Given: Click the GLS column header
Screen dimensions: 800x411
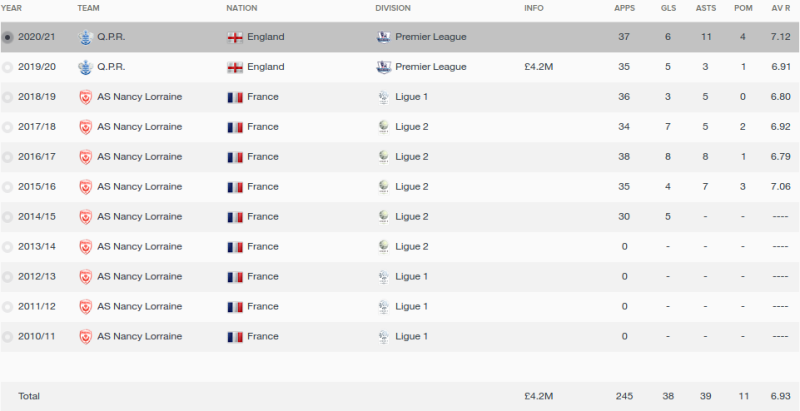Looking at the screenshot, I should coord(668,8).
